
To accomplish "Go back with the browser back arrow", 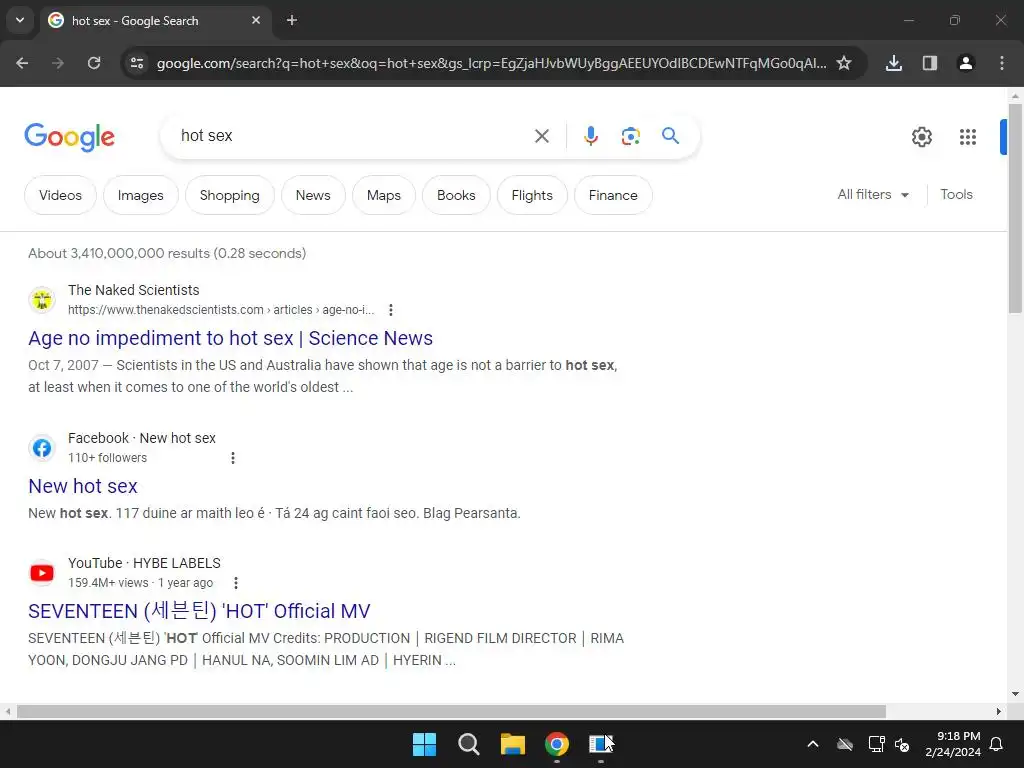I will (x=22, y=63).
